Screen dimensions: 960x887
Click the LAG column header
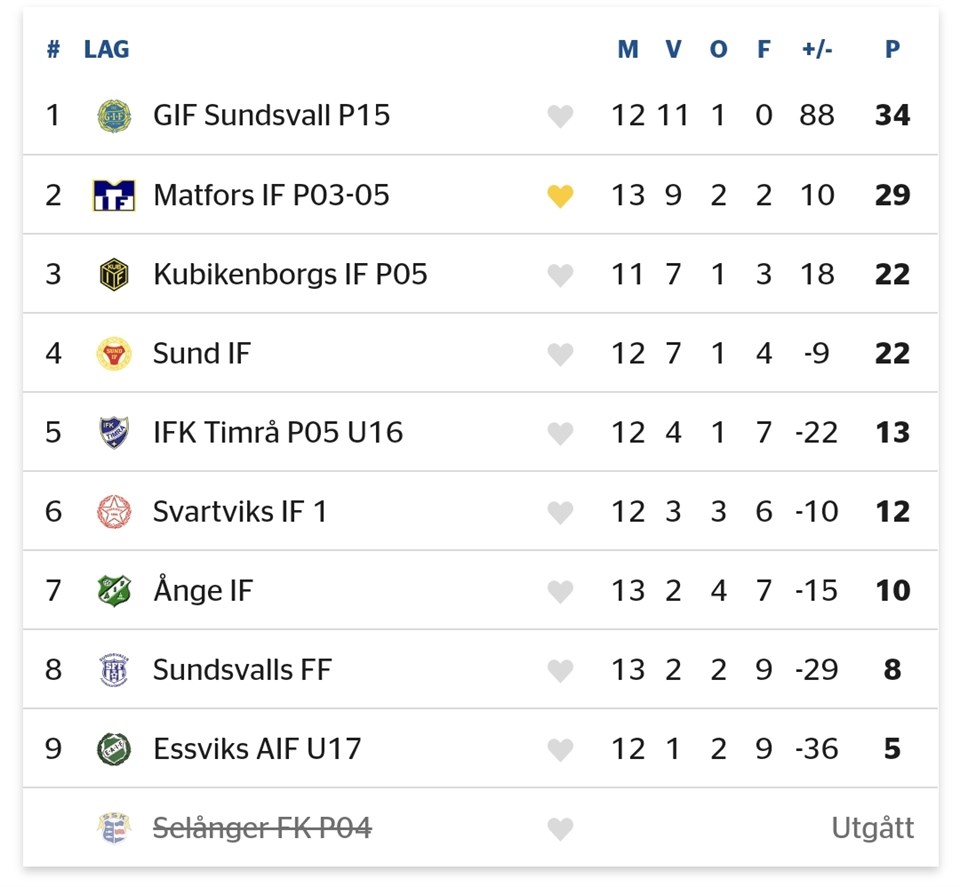pos(106,49)
